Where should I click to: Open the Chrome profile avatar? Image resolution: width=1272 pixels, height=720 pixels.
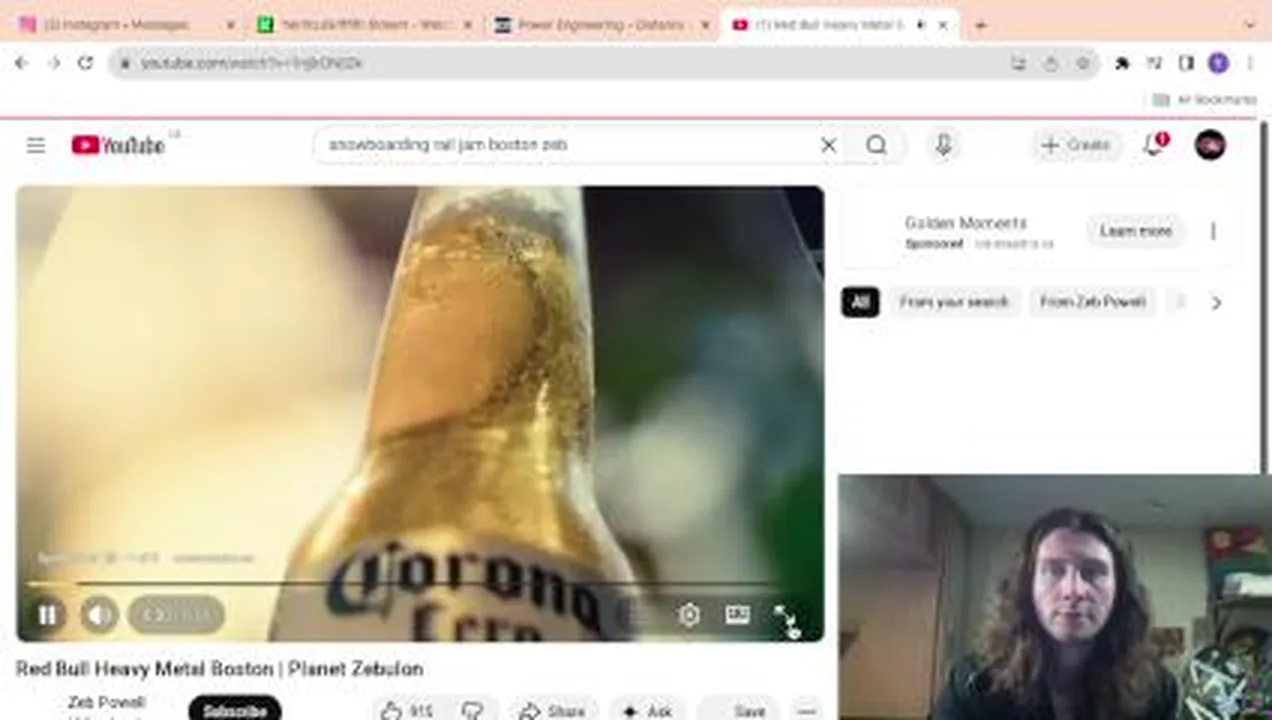click(1218, 63)
